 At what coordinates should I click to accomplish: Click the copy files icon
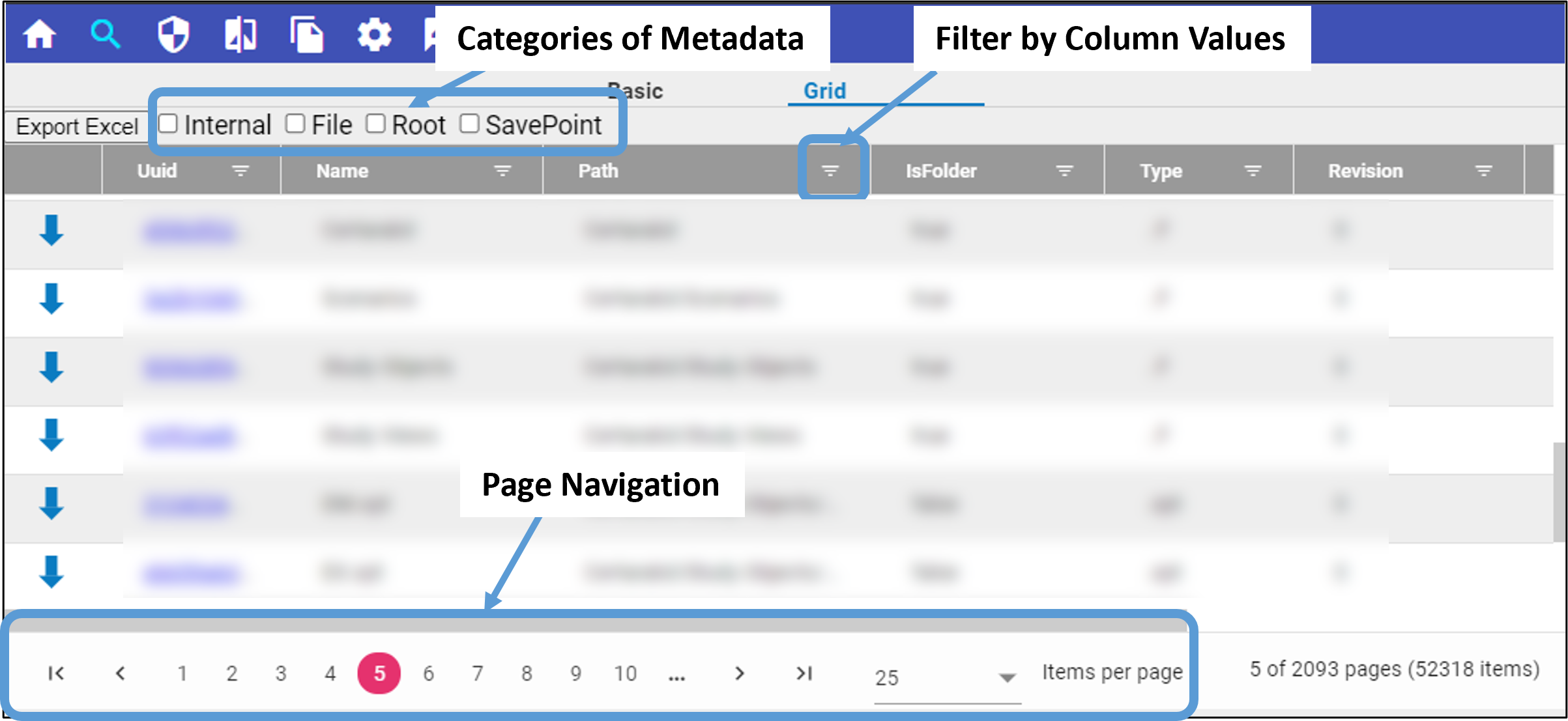[307, 35]
